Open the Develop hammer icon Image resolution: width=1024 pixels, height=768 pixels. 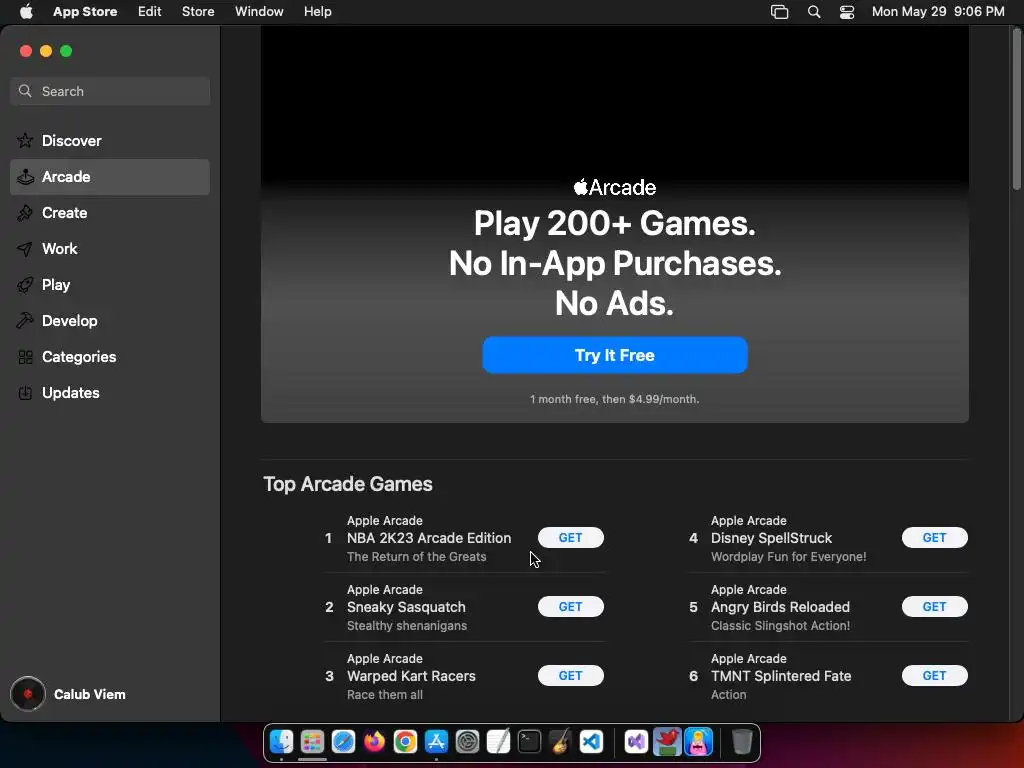25,321
